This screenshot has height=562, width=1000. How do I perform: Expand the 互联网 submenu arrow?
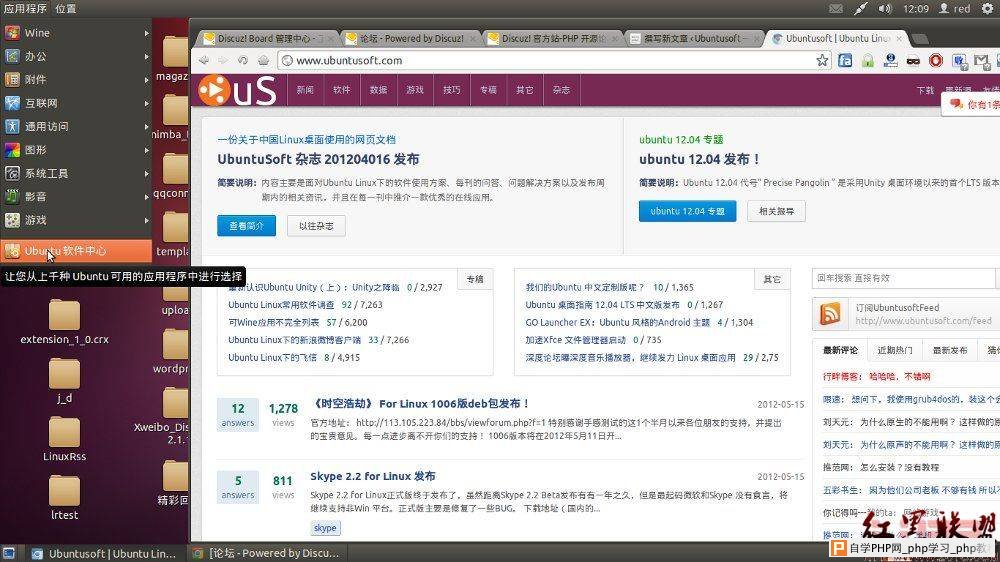pos(147,103)
